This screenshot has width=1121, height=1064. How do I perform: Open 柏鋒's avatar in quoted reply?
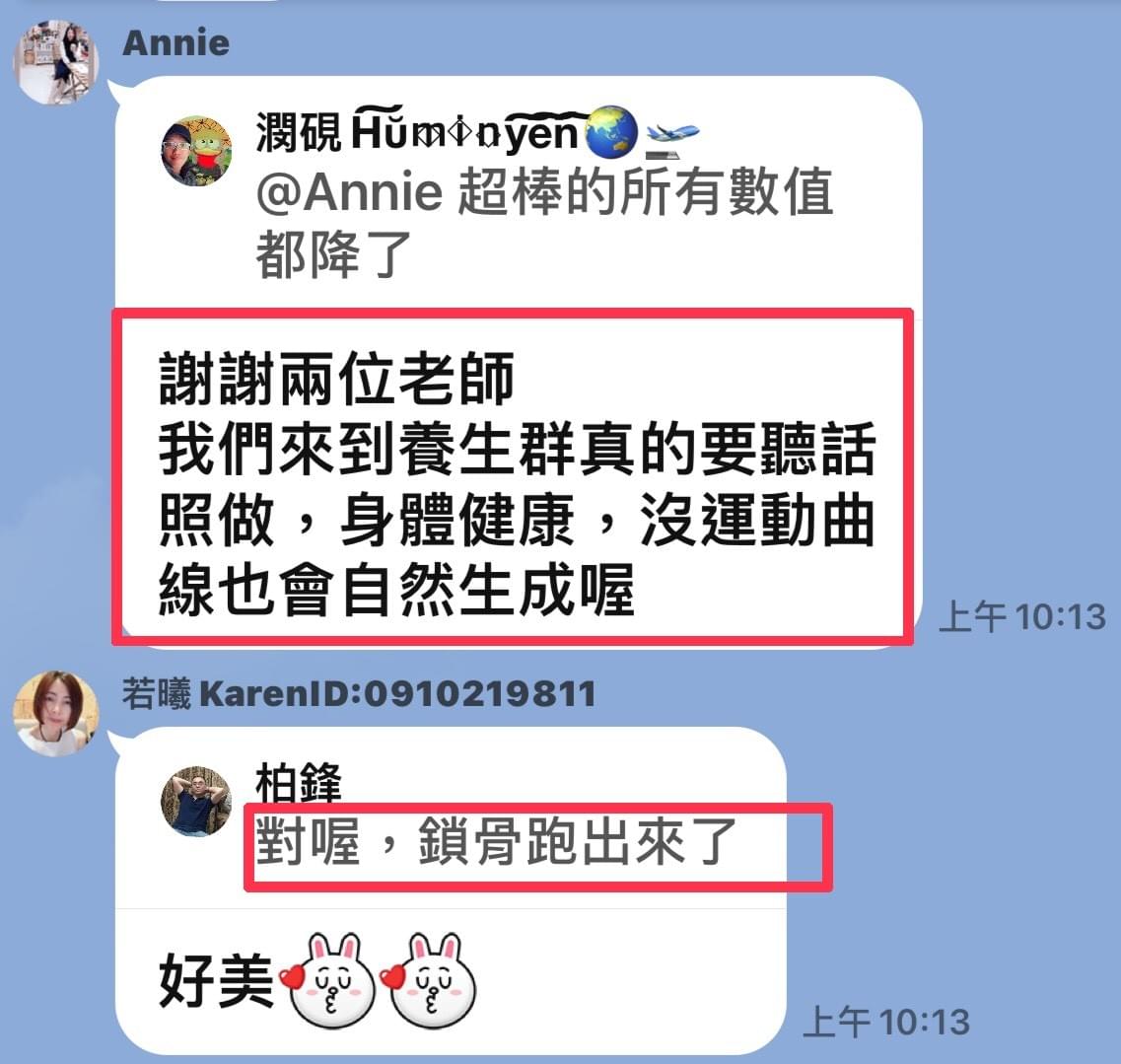[x=196, y=801]
